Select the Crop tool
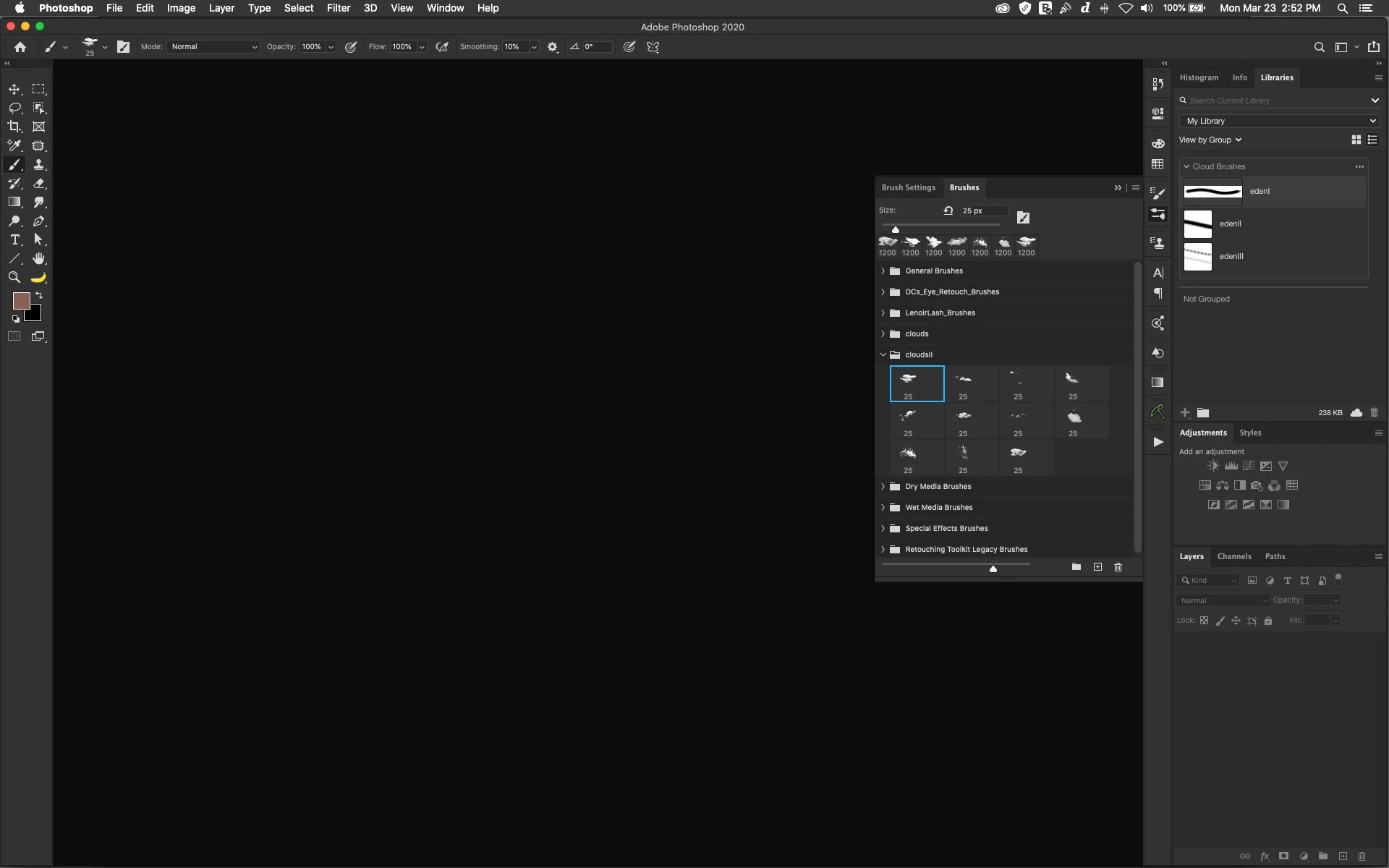Image resolution: width=1389 pixels, height=868 pixels. tap(14, 127)
